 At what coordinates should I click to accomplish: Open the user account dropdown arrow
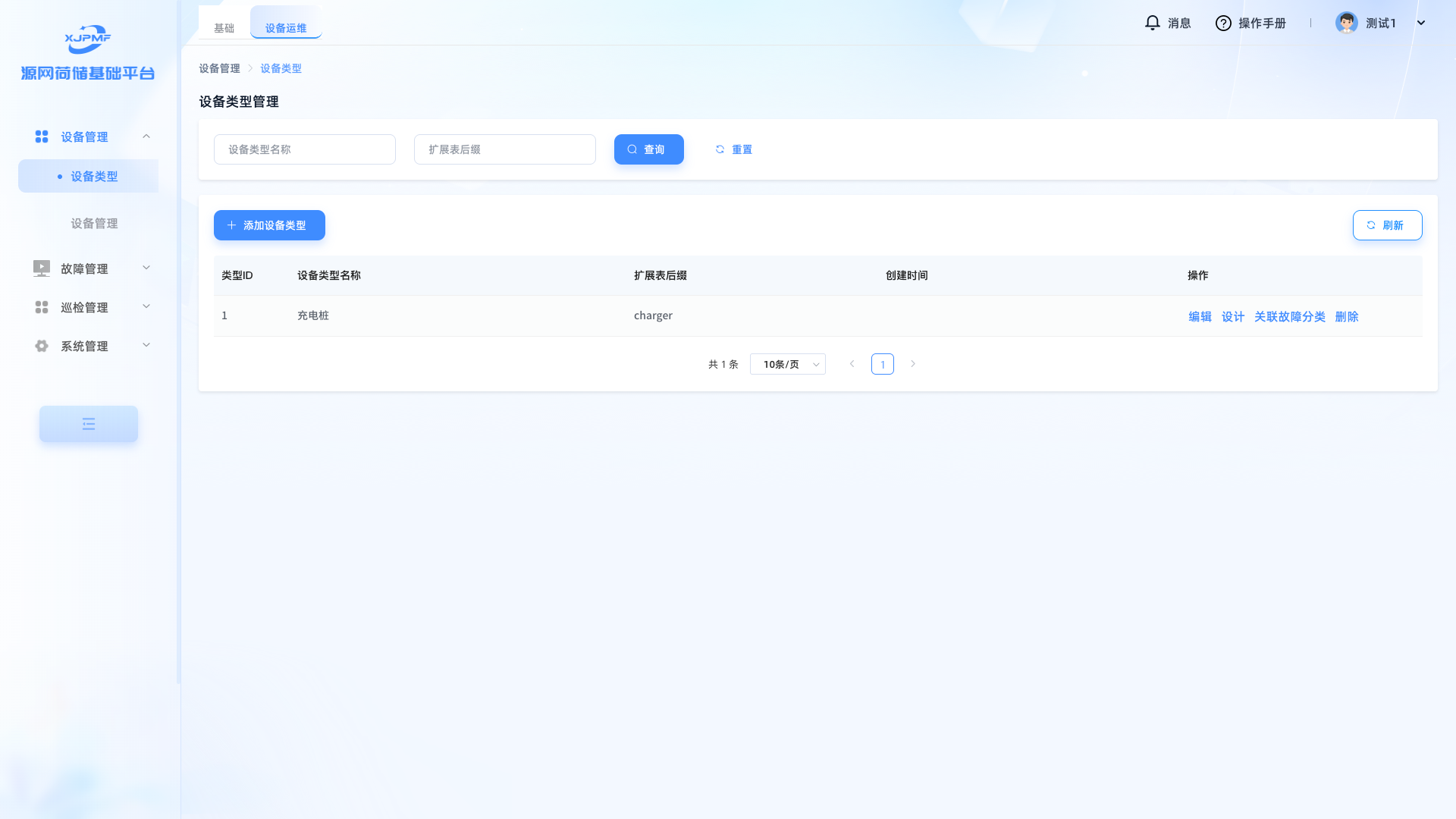point(1421,23)
